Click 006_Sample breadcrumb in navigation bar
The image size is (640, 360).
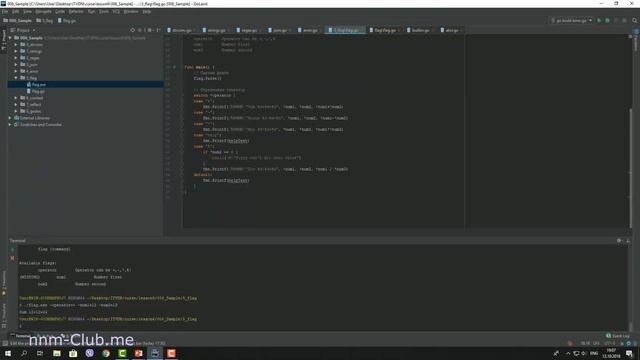tap(18, 20)
